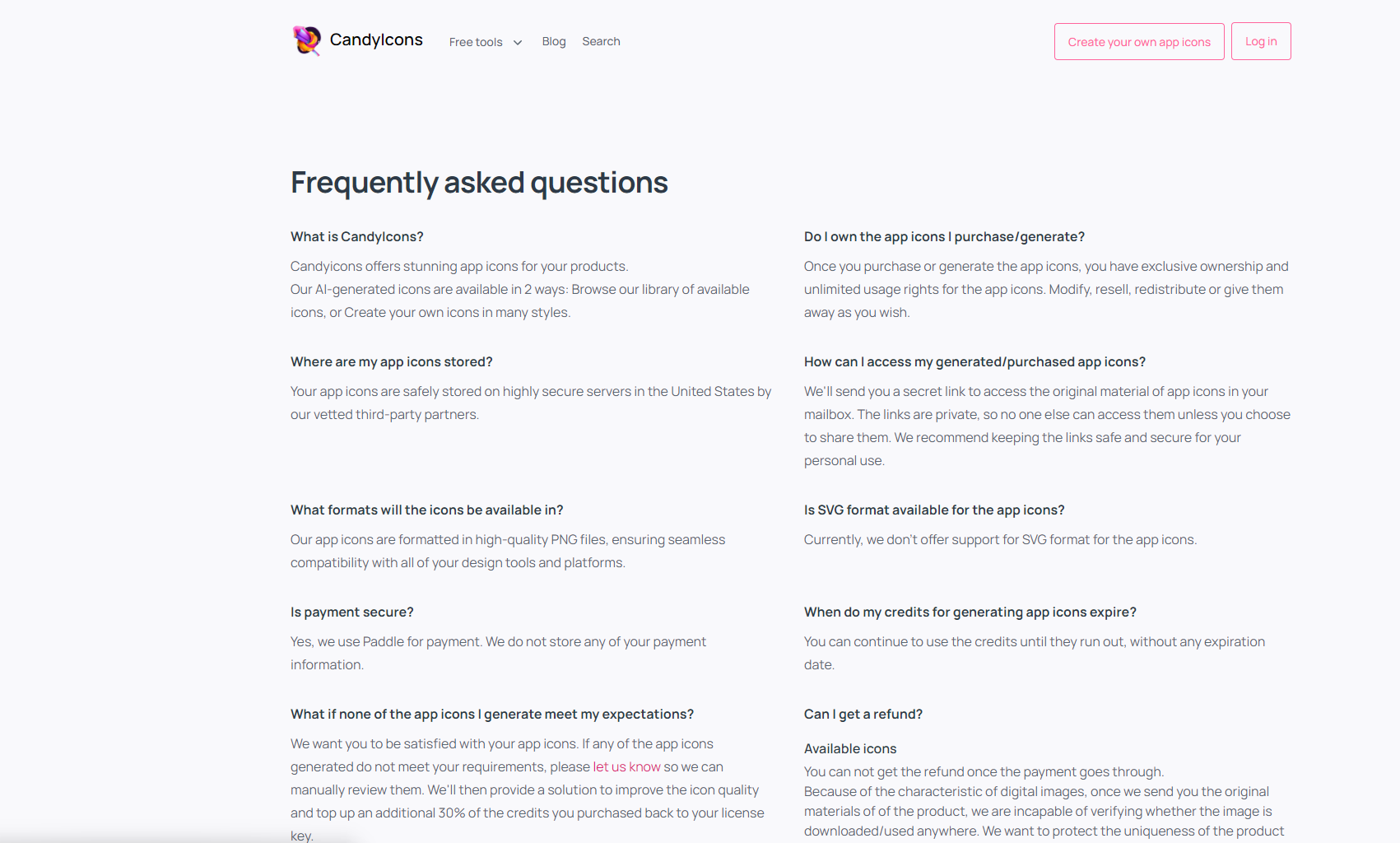Click "Where are my app icons stored?"

click(x=392, y=362)
